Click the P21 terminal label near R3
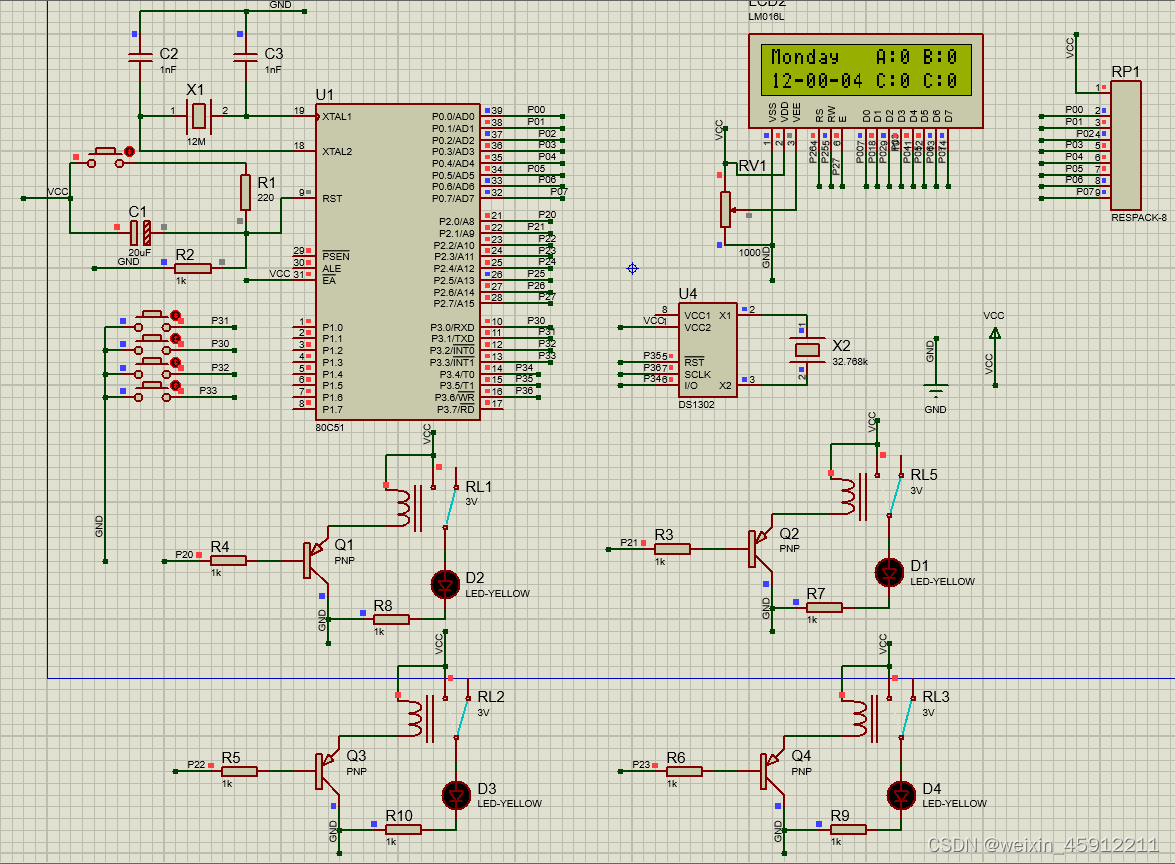 coord(629,543)
